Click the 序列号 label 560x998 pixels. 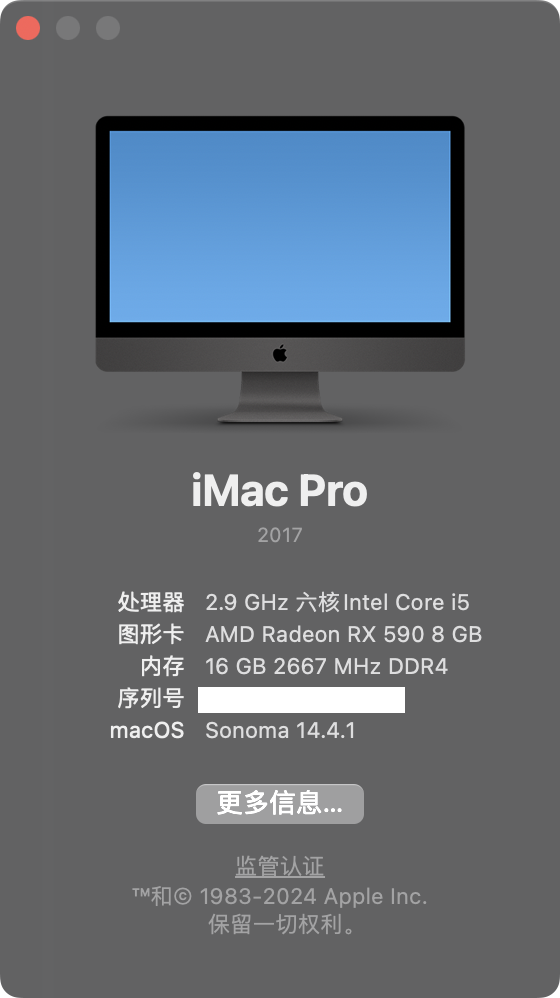[x=151, y=698]
